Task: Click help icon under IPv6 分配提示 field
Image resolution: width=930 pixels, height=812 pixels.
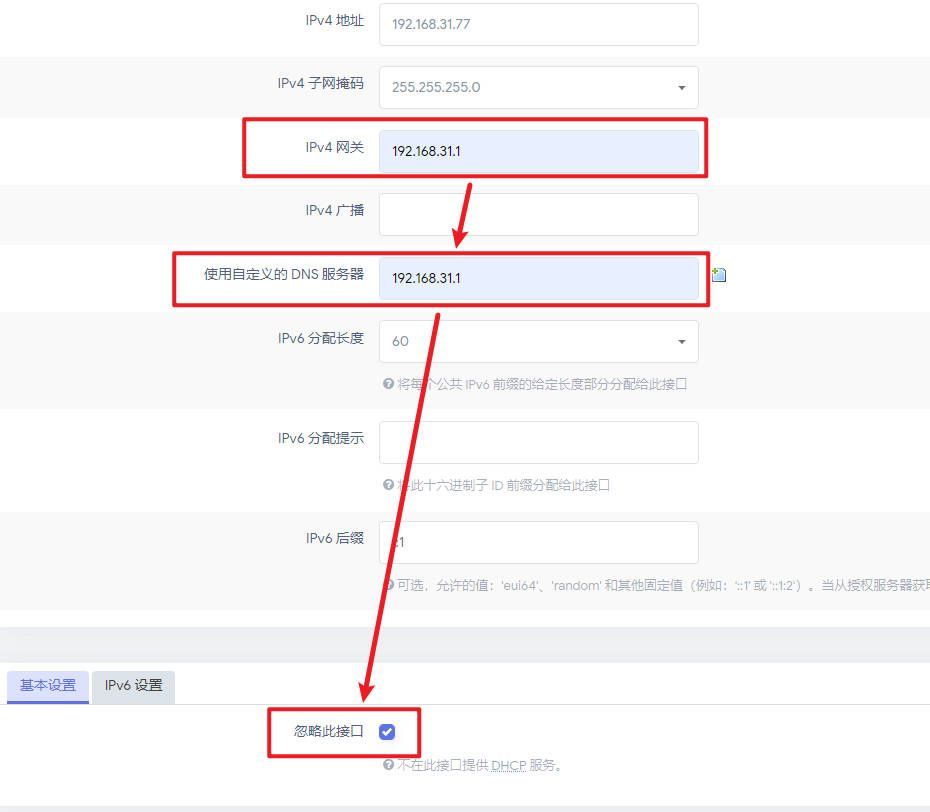Action: point(388,485)
